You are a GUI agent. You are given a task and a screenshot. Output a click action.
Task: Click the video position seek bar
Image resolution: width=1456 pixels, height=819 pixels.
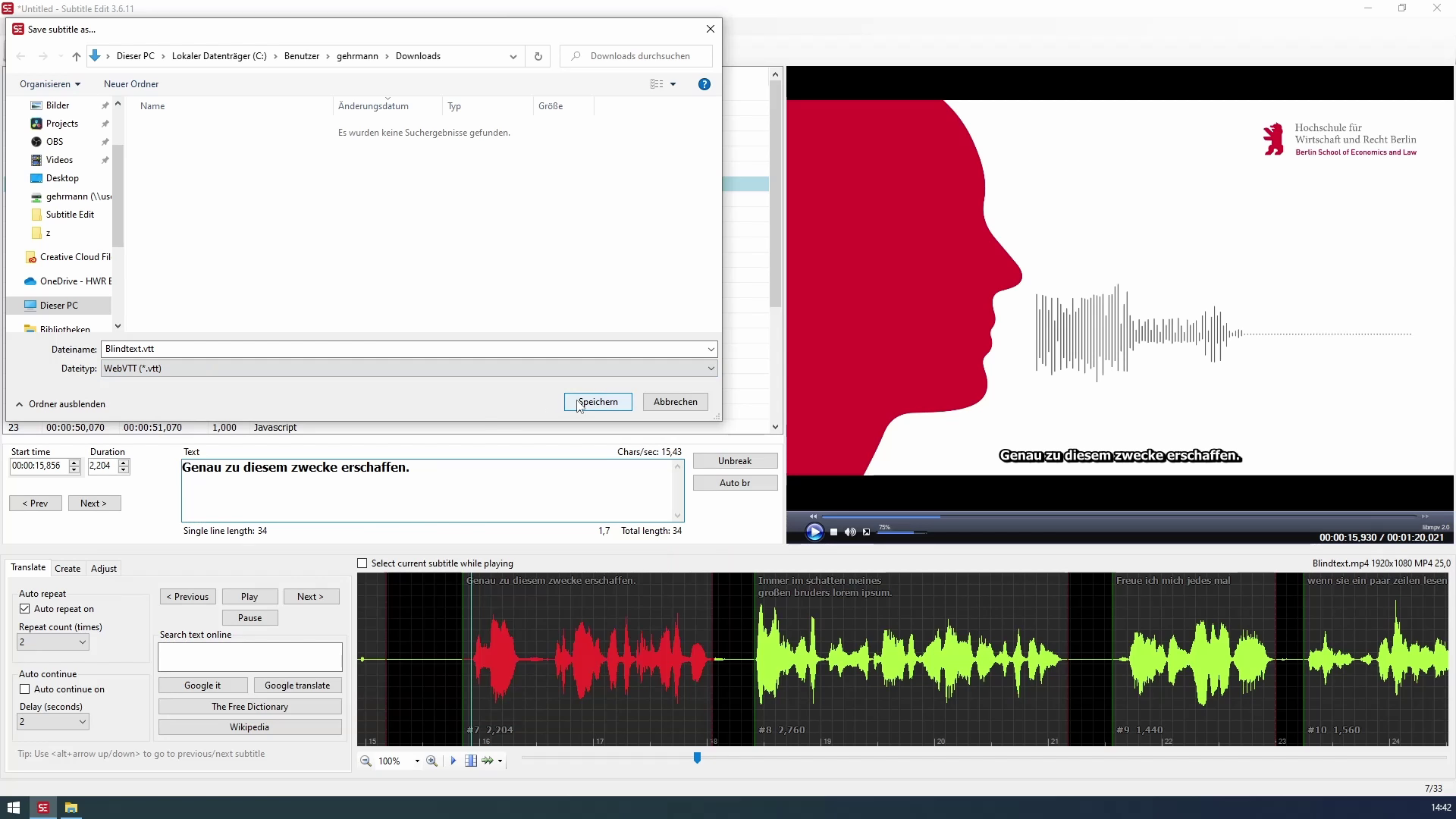[x=1119, y=516]
